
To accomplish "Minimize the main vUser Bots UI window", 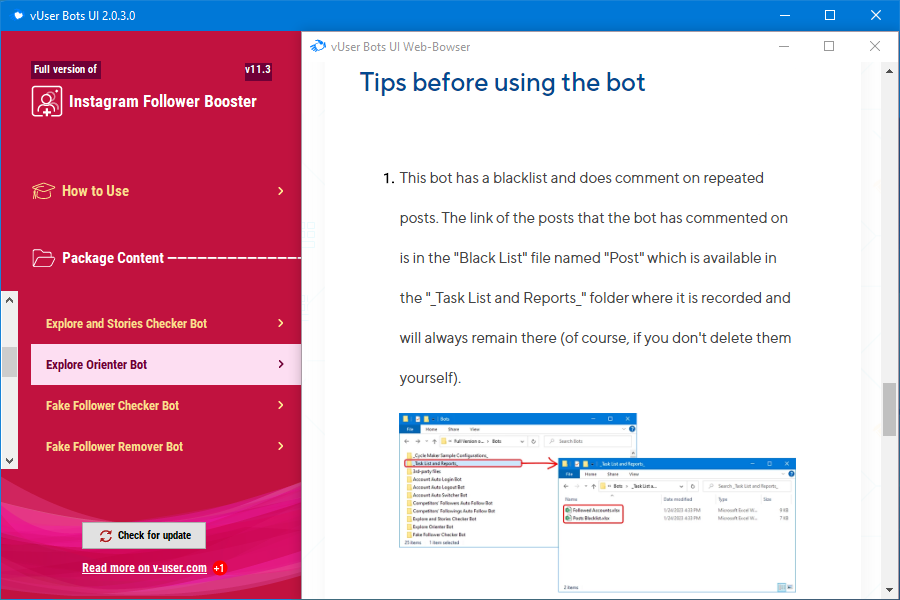I will point(785,16).
